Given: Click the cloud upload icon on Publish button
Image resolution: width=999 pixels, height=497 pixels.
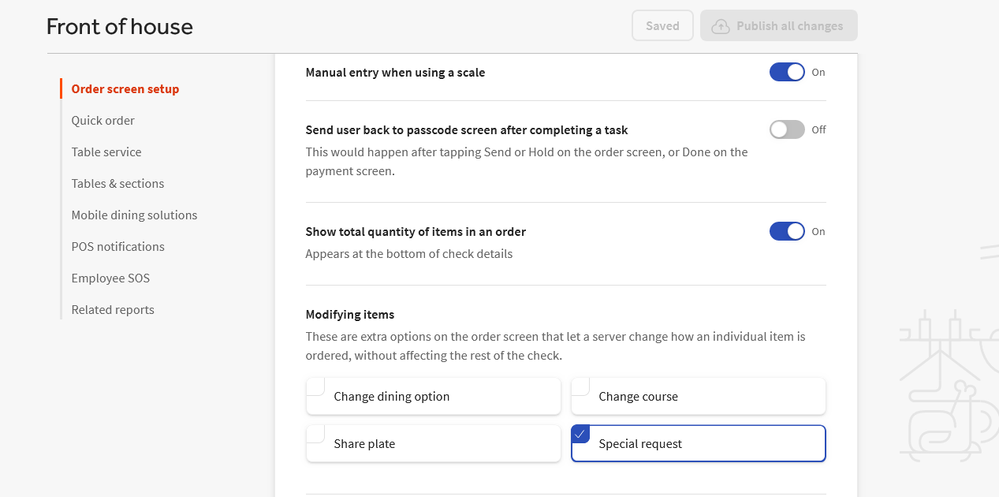Looking at the screenshot, I should click(x=720, y=26).
